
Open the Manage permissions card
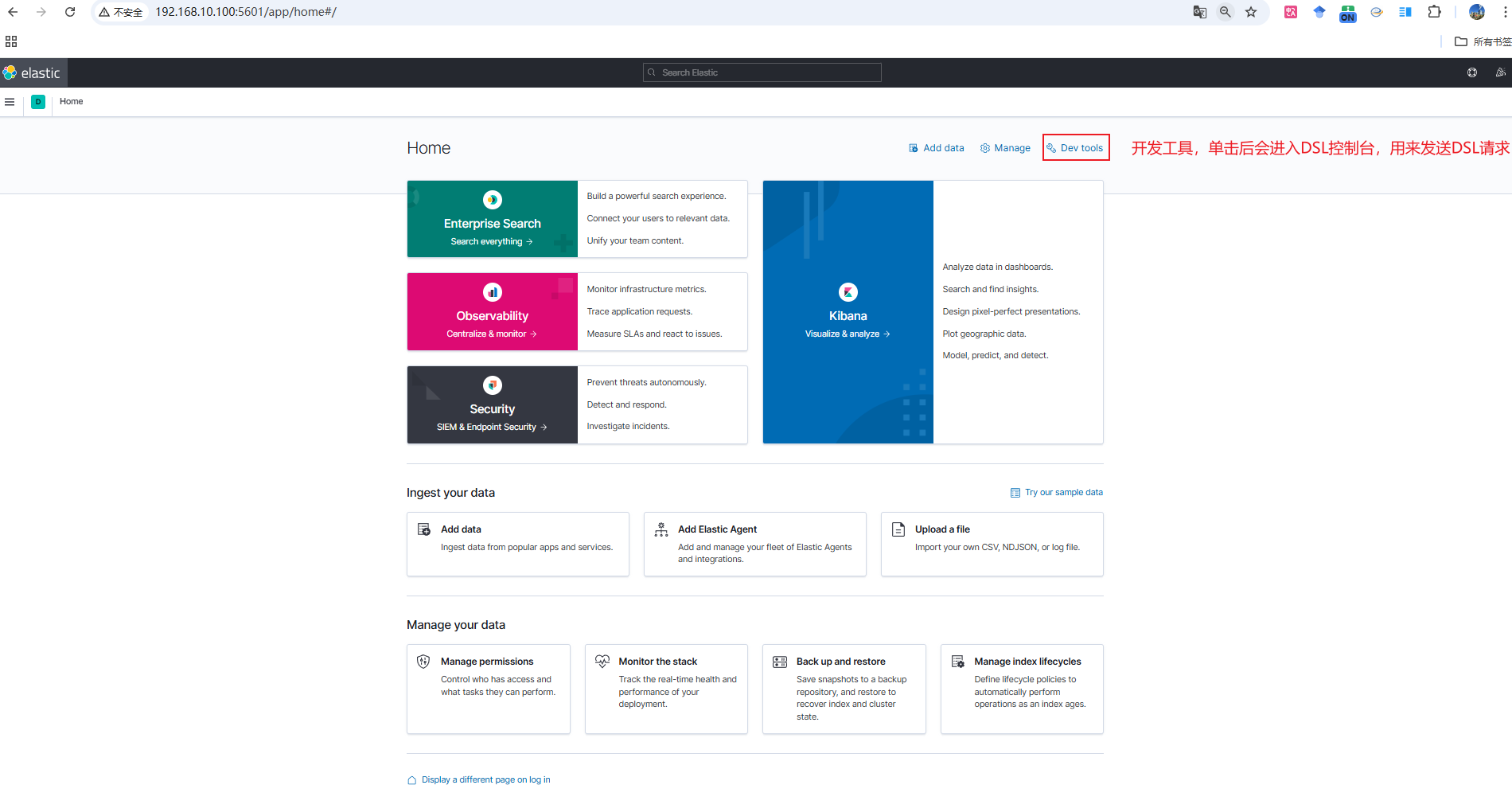point(489,689)
